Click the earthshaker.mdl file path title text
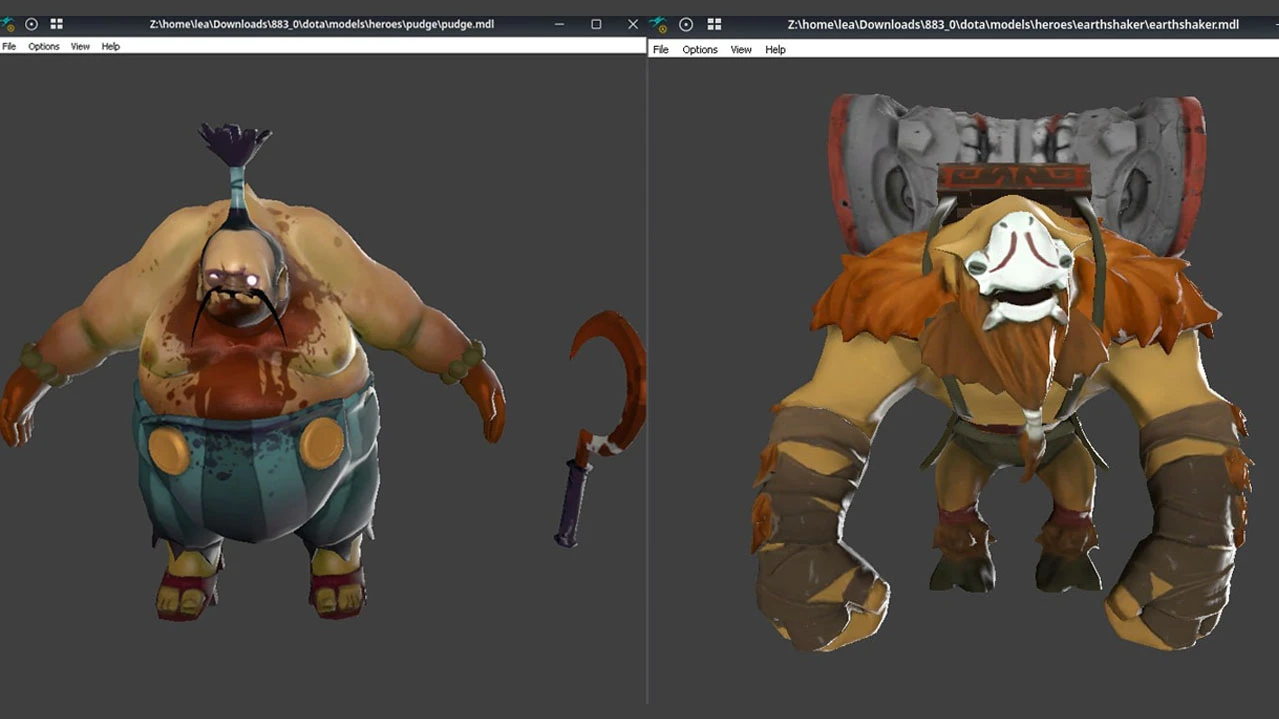 coord(1013,24)
